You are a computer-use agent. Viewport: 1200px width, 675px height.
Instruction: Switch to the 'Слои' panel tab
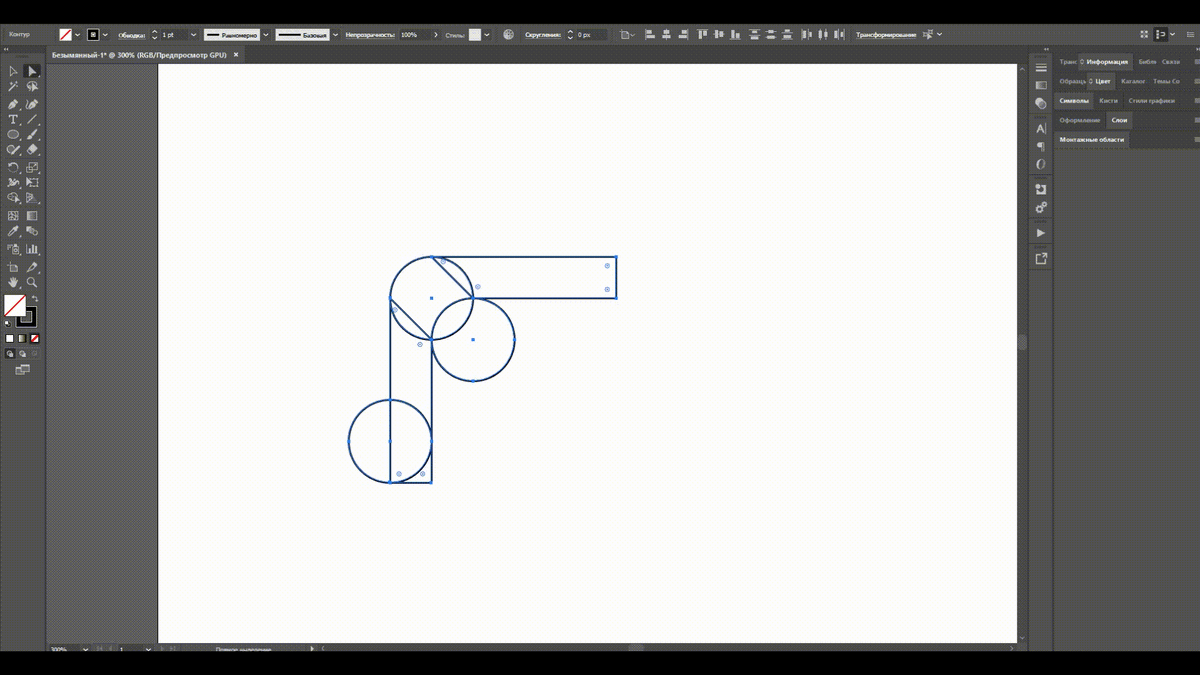pyautogui.click(x=1119, y=120)
